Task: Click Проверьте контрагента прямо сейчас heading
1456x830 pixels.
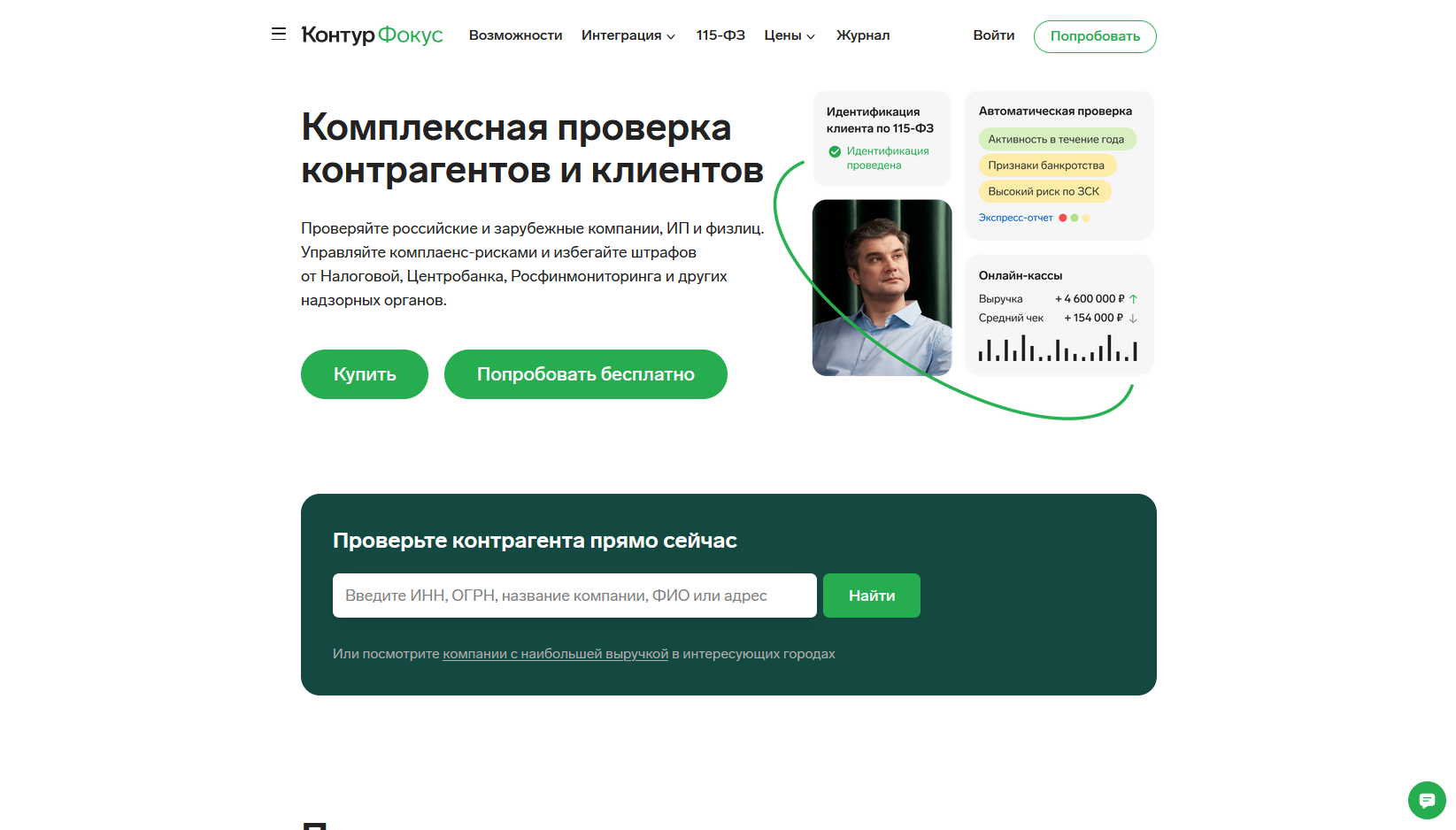Action: point(535,541)
